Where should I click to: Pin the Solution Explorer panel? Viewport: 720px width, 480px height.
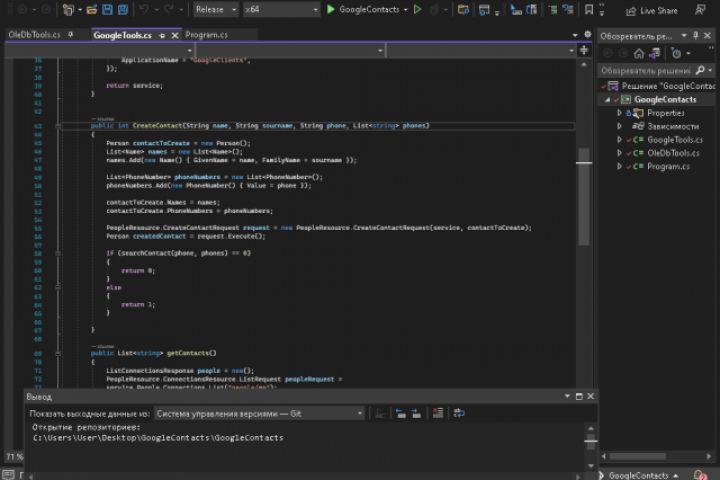(696, 35)
